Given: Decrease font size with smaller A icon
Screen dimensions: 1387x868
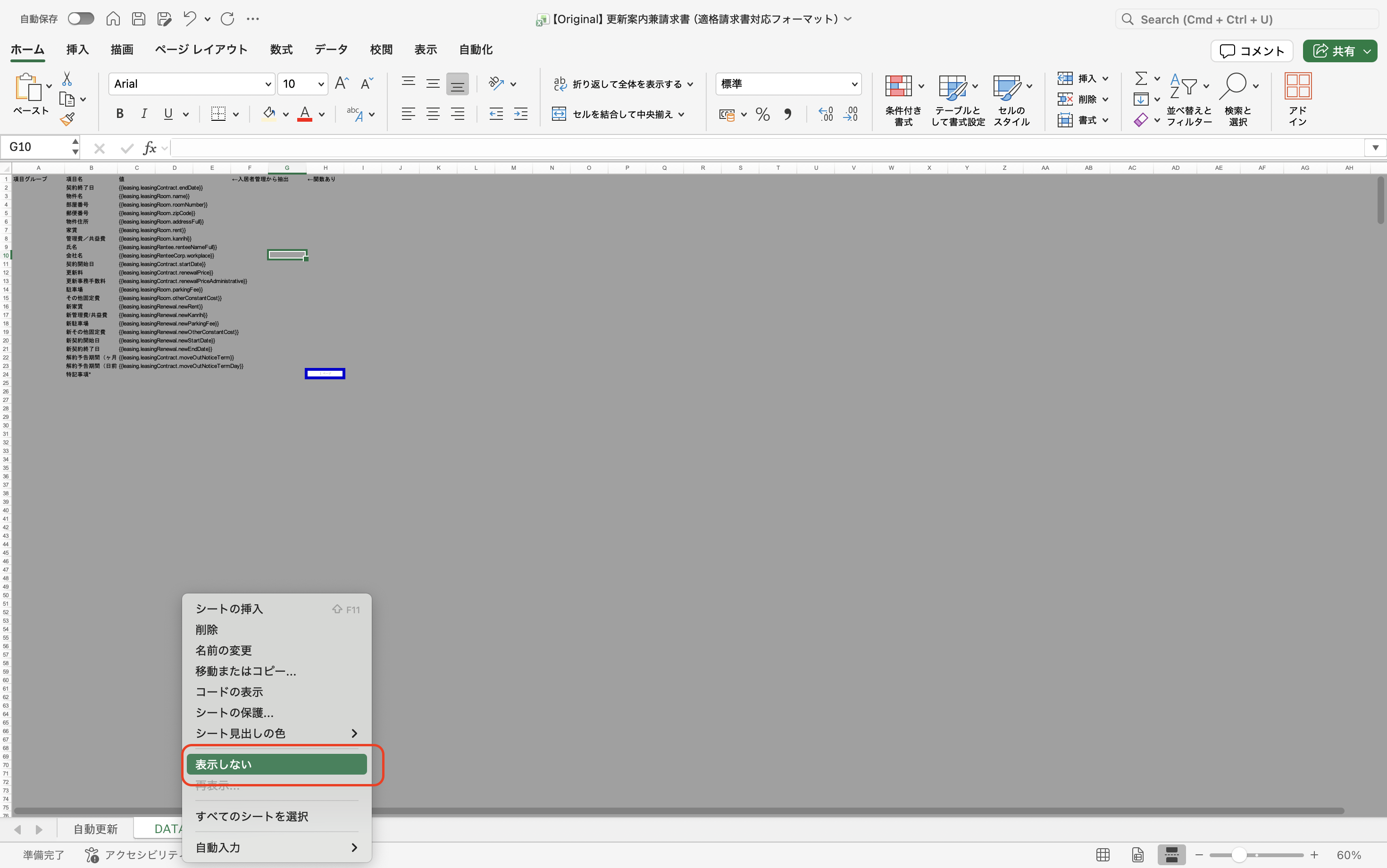Looking at the screenshot, I should point(367,84).
